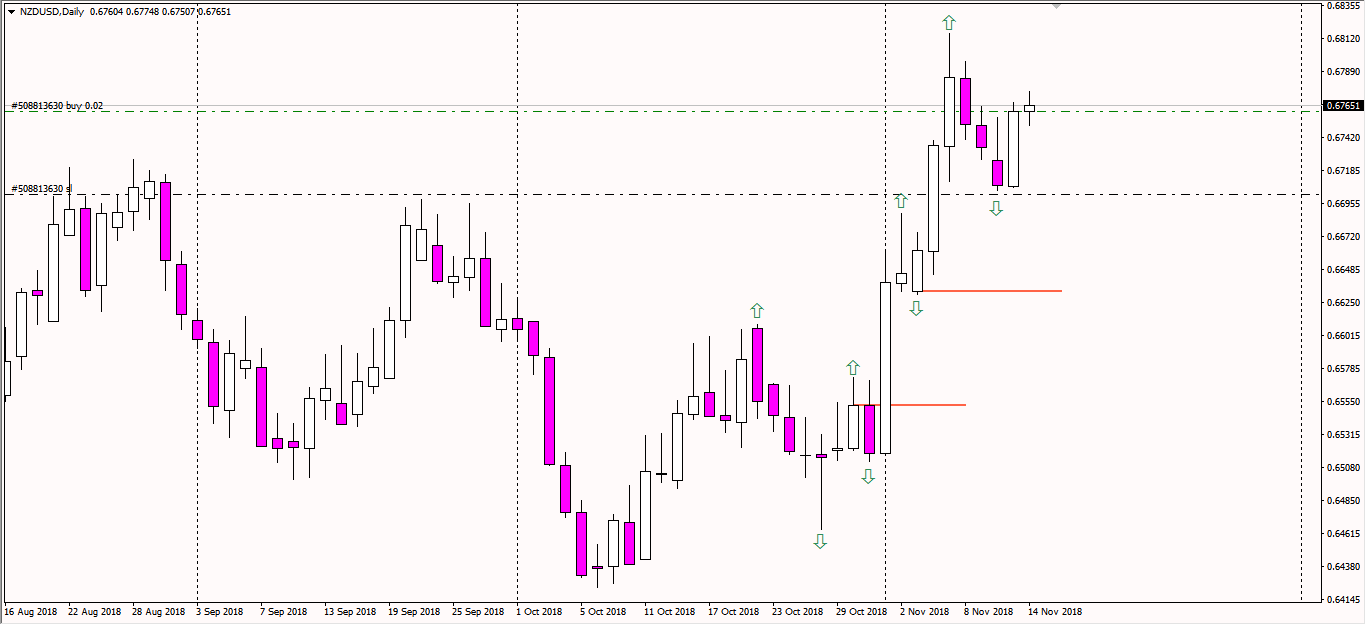Click the '25 Sep 2018' date label

[478, 611]
